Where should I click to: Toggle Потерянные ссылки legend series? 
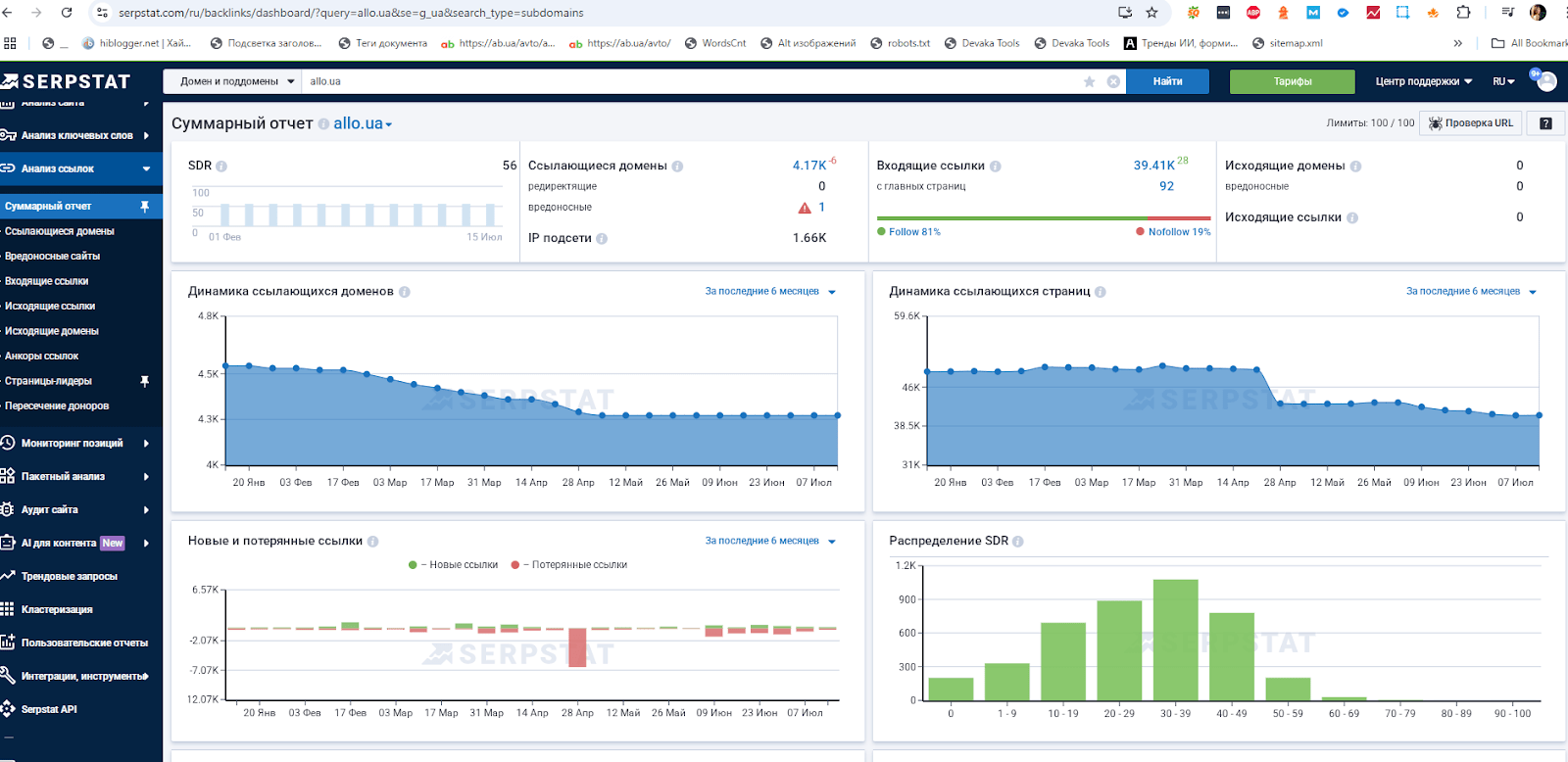[569, 565]
